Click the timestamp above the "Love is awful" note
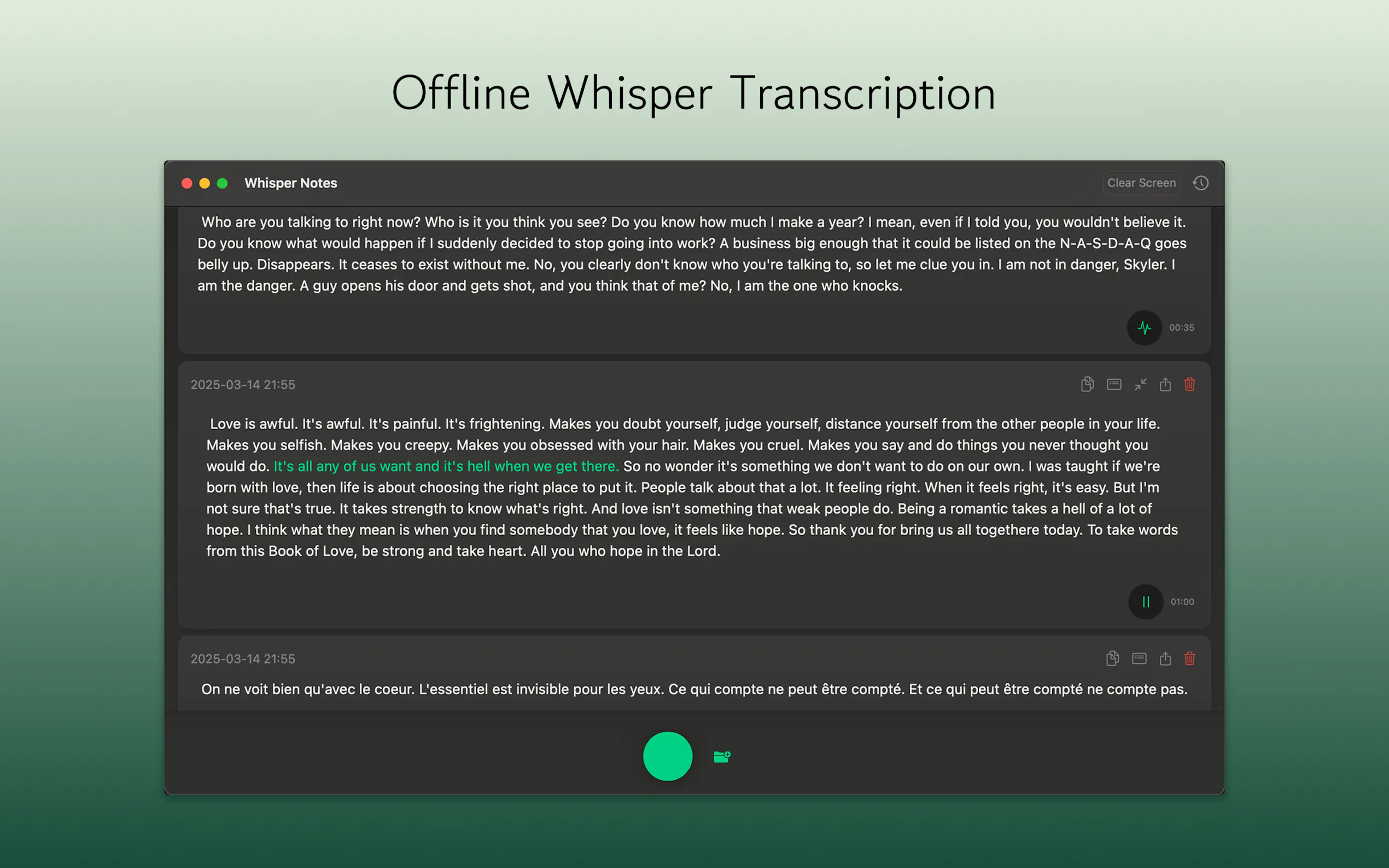The height and width of the screenshot is (868, 1389). coord(243,385)
